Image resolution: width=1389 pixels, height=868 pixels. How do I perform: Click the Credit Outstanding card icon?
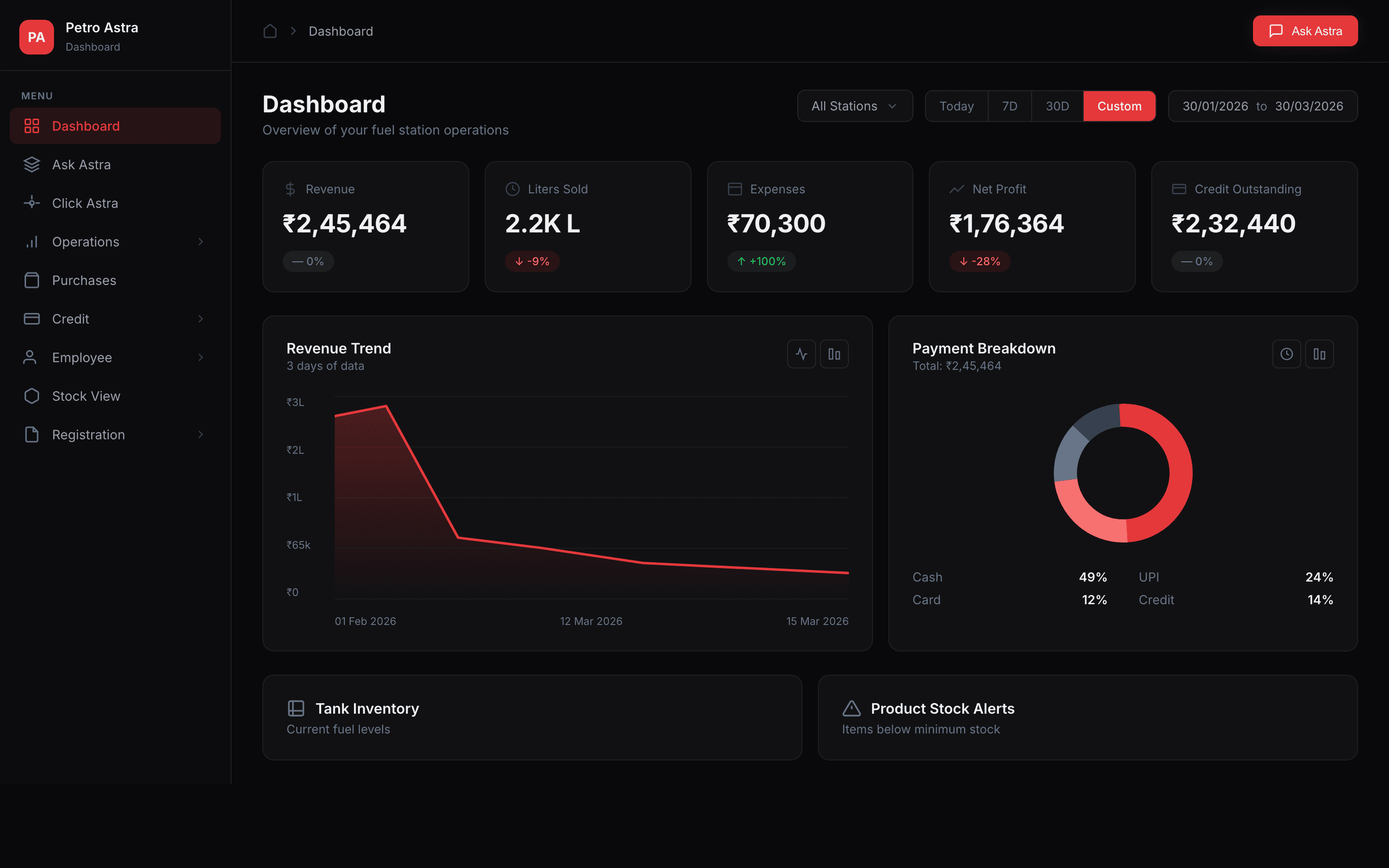click(x=1179, y=189)
